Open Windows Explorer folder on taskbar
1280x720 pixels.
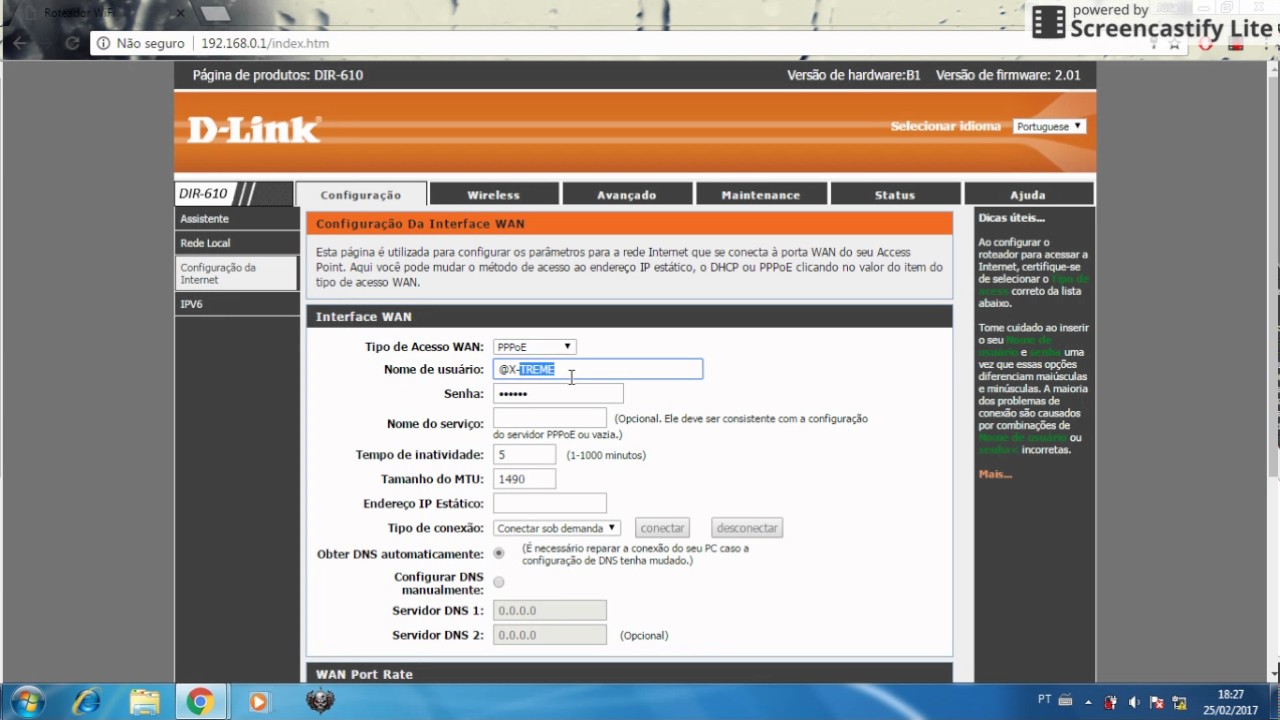[x=144, y=702]
